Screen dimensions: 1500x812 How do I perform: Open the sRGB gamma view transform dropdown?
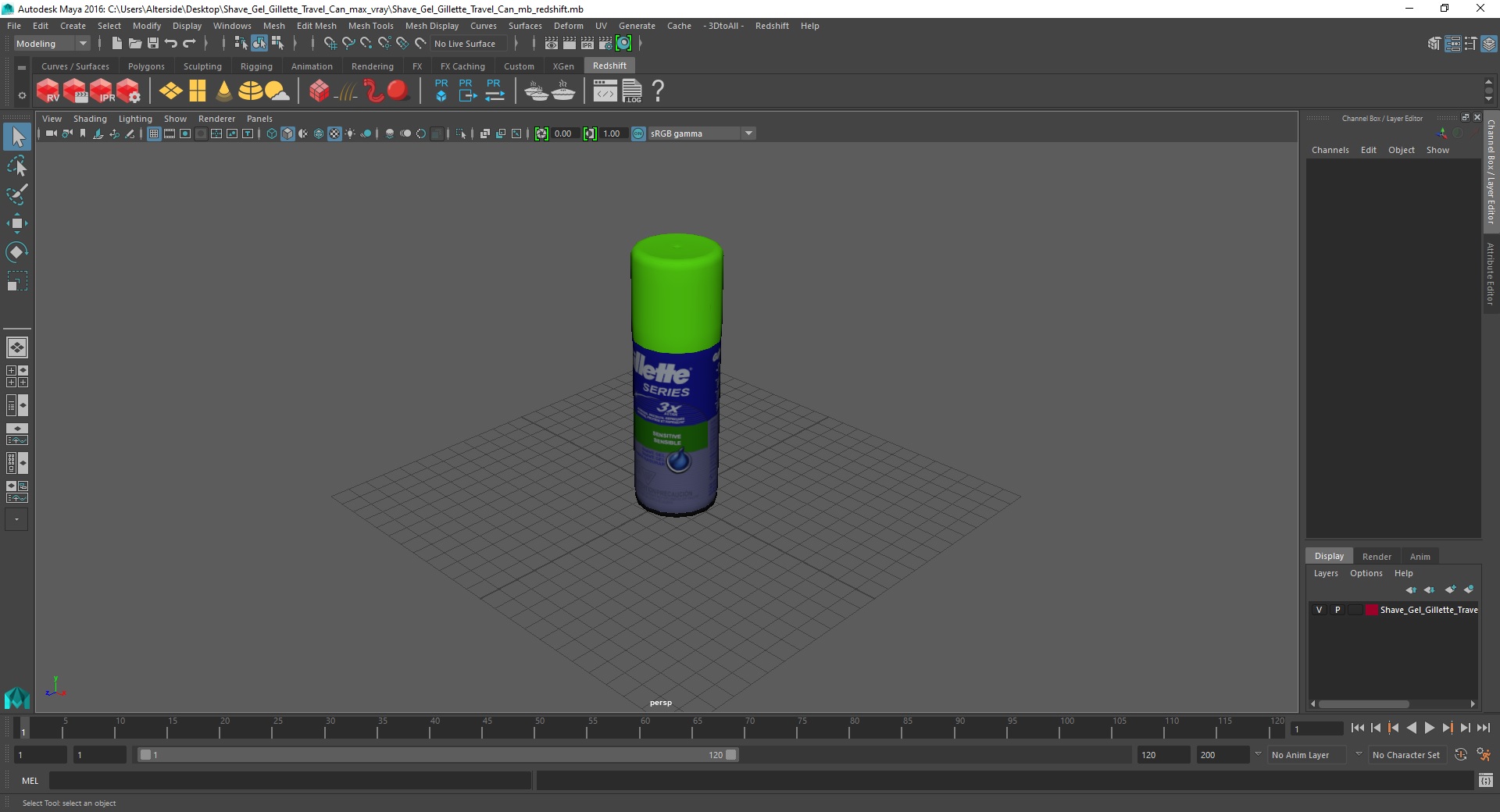701,134
